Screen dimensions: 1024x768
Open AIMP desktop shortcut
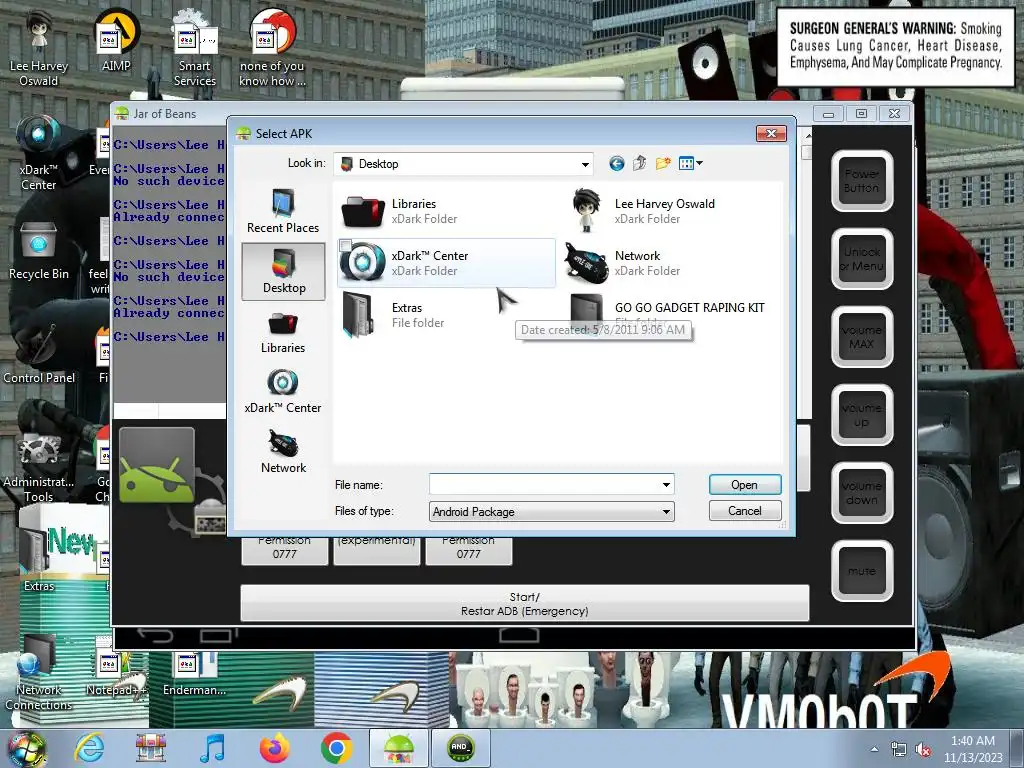116,40
